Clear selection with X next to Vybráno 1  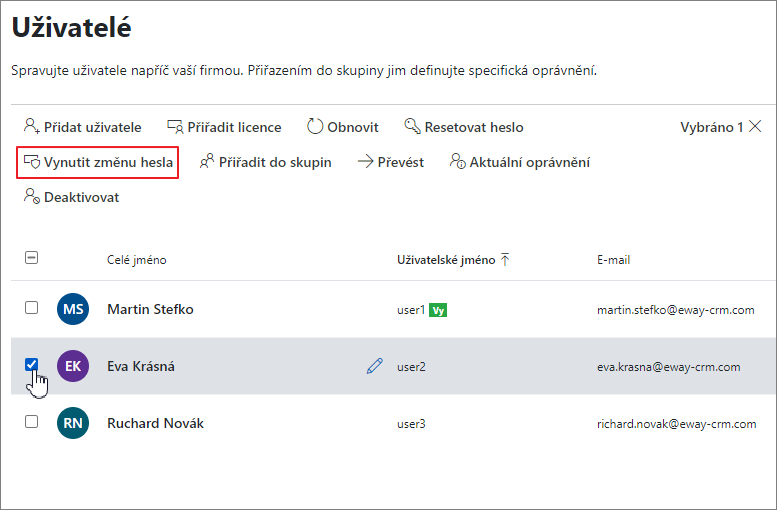[x=755, y=127]
